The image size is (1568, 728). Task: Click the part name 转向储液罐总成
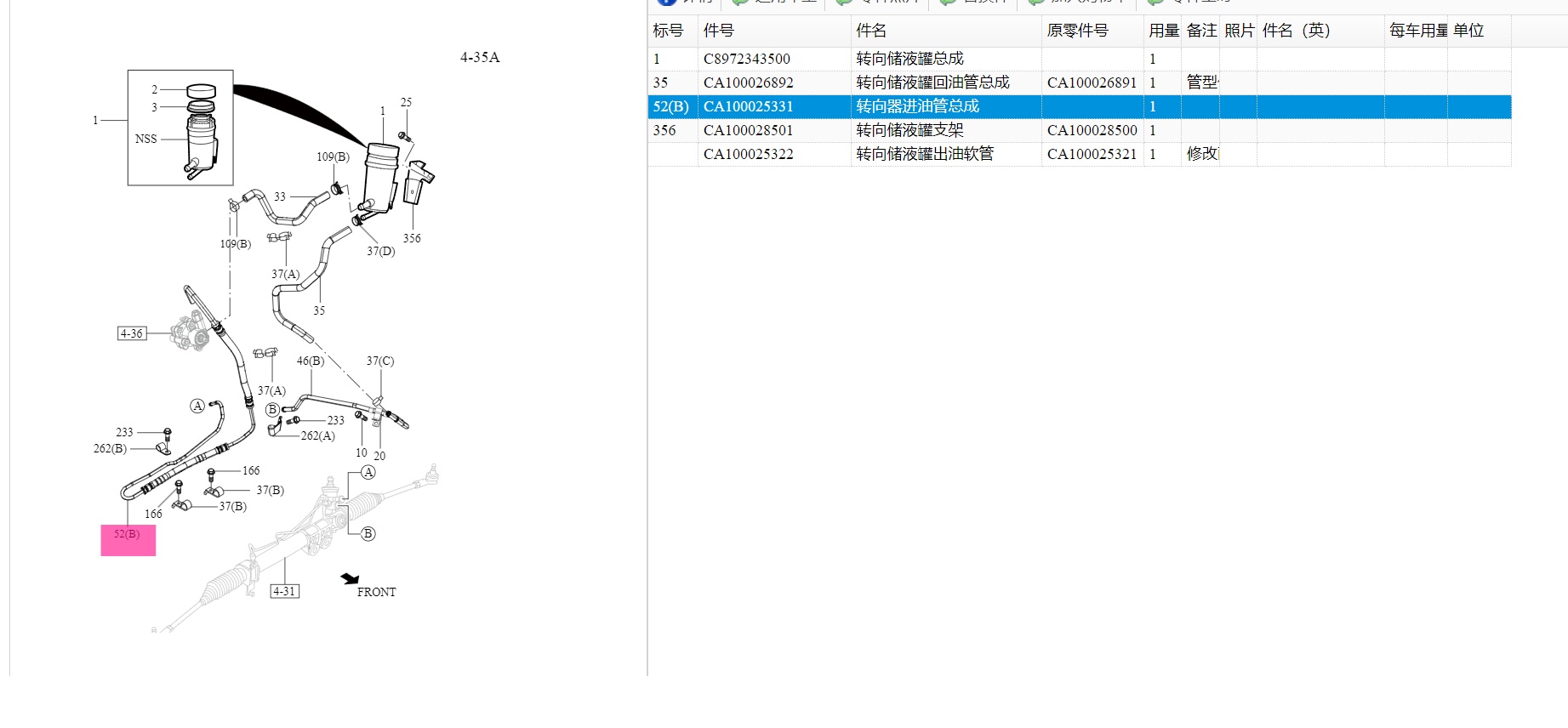tap(909, 59)
